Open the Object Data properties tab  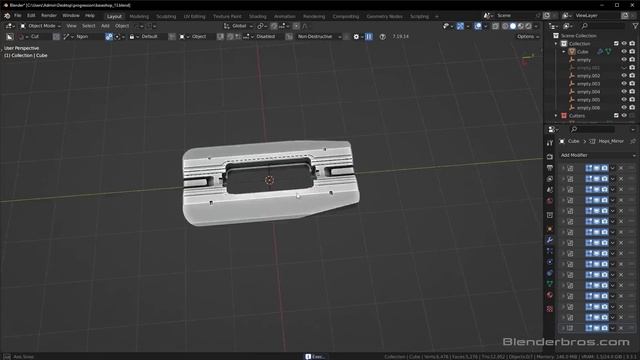pos(550,284)
